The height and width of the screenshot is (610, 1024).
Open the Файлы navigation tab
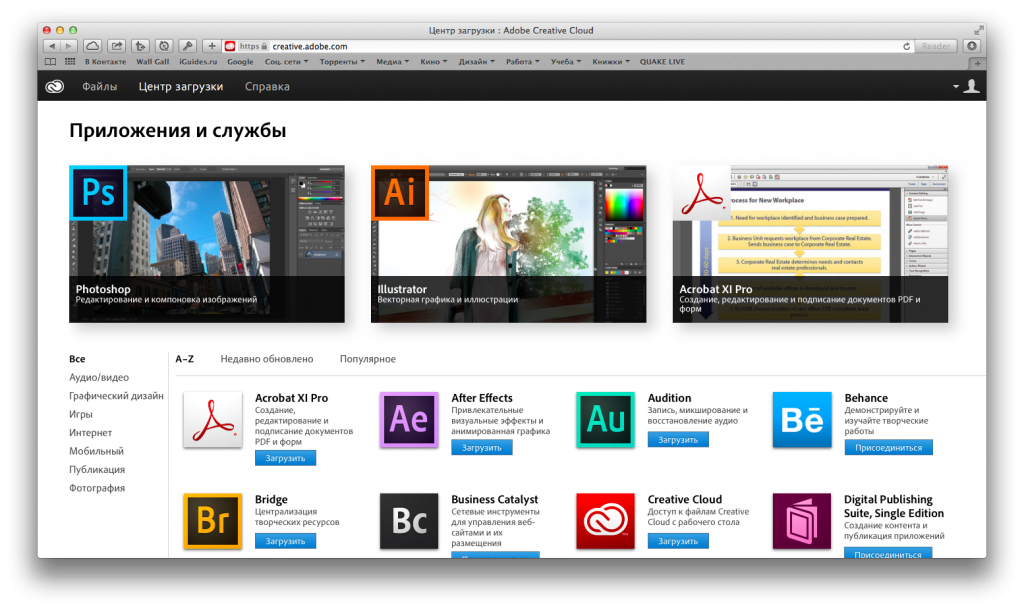point(99,86)
